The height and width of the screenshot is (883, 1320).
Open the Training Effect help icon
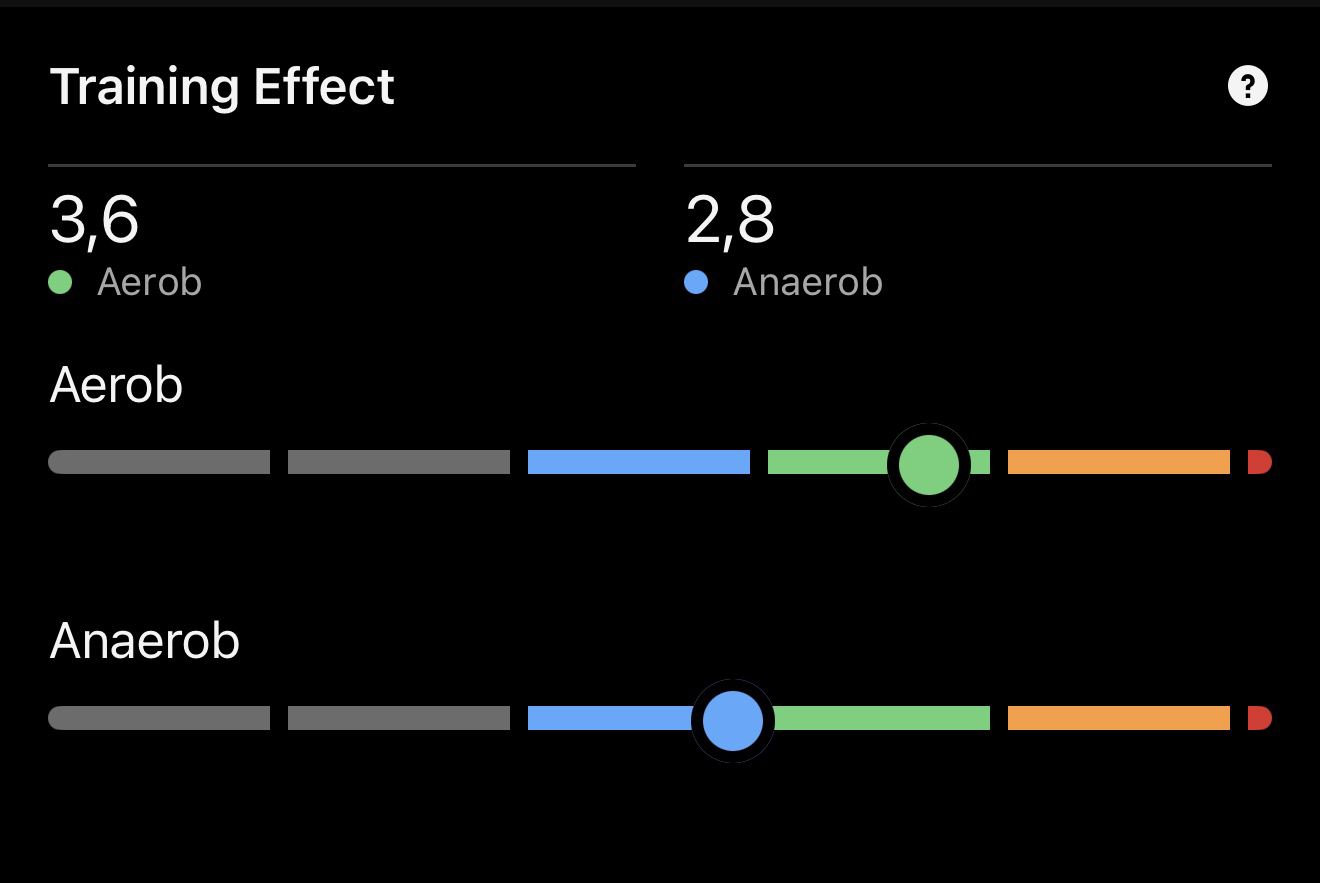pyautogui.click(x=1247, y=86)
